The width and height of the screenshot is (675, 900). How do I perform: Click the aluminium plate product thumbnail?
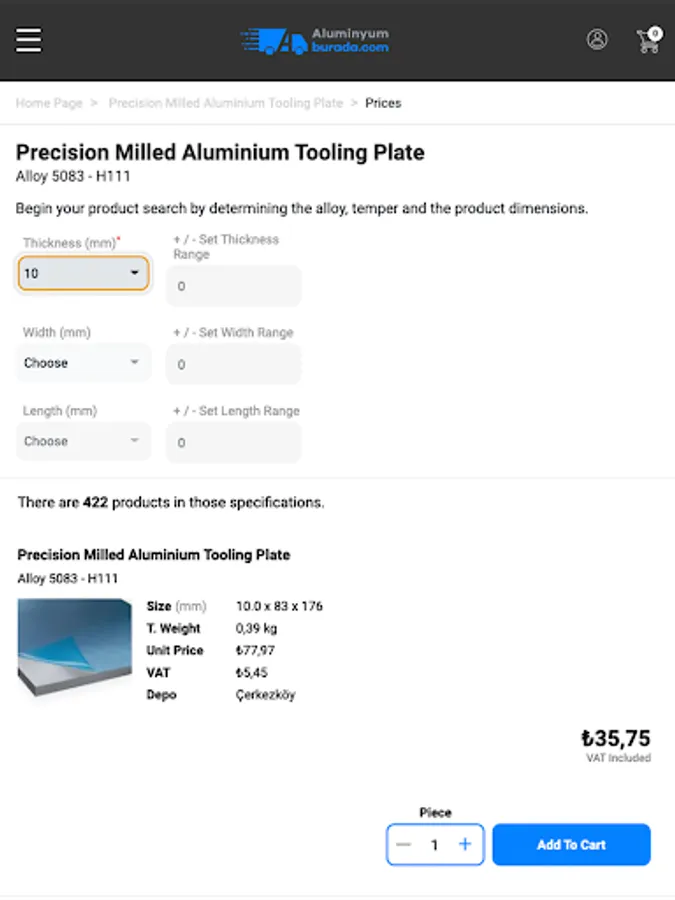click(x=74, y=648)
